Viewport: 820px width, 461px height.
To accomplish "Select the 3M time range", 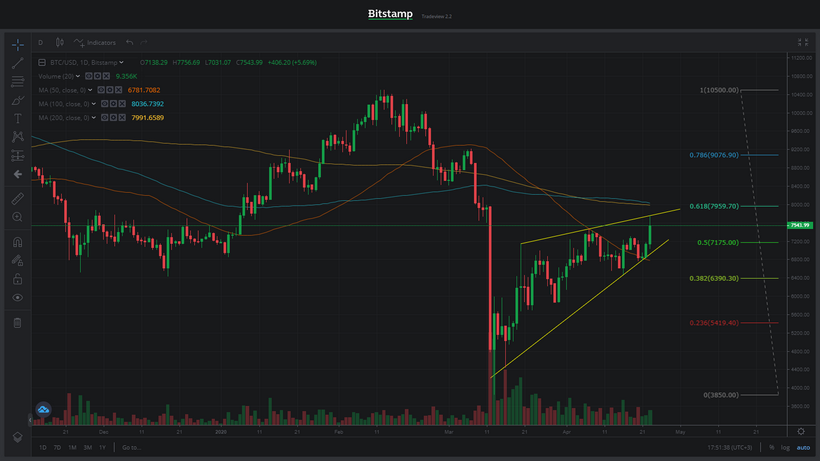I will point(87,446).
